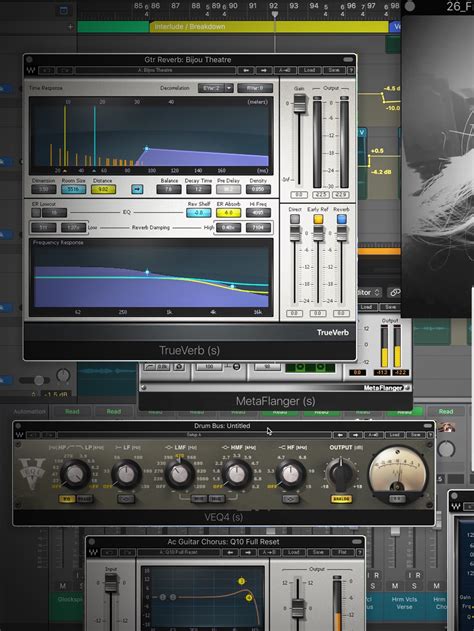
Task: Go to previous preset in Q10 window
Action: point(230,553)
